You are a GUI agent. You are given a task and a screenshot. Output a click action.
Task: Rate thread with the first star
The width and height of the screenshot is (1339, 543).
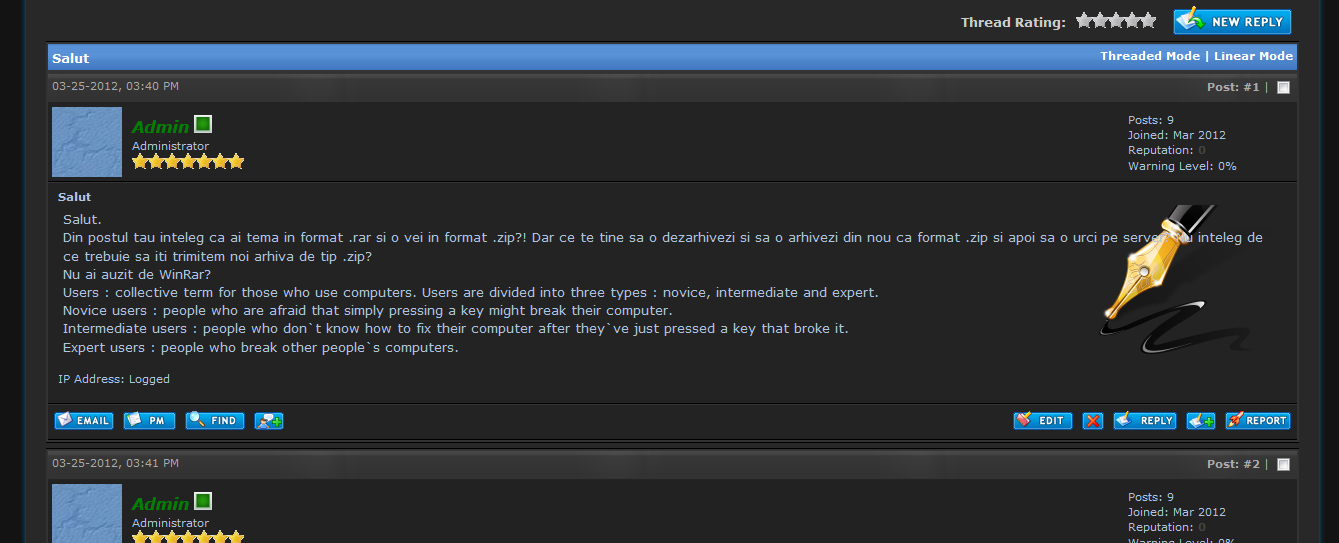click(1084, 21)
